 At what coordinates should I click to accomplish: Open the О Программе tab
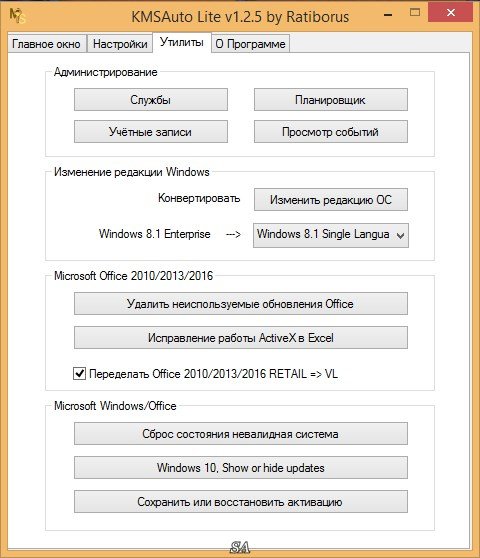pos(250,44)
